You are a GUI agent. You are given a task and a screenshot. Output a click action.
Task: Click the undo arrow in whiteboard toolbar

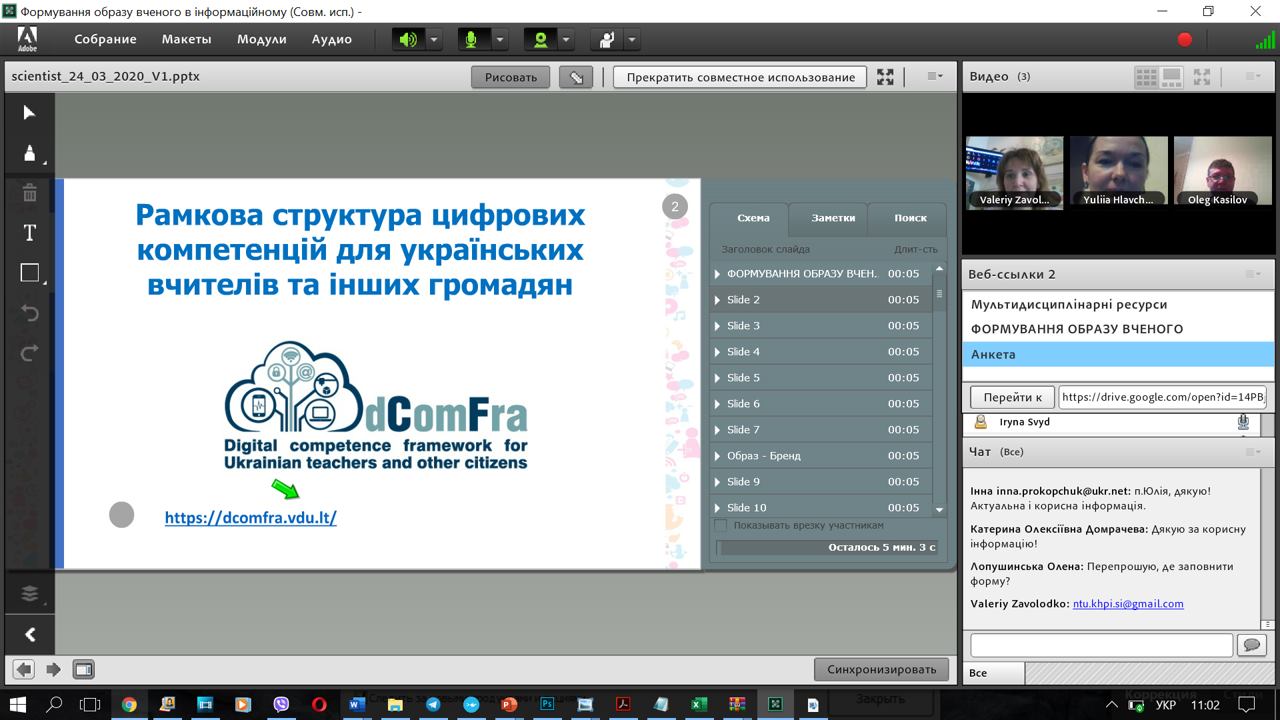coord(29,313)
